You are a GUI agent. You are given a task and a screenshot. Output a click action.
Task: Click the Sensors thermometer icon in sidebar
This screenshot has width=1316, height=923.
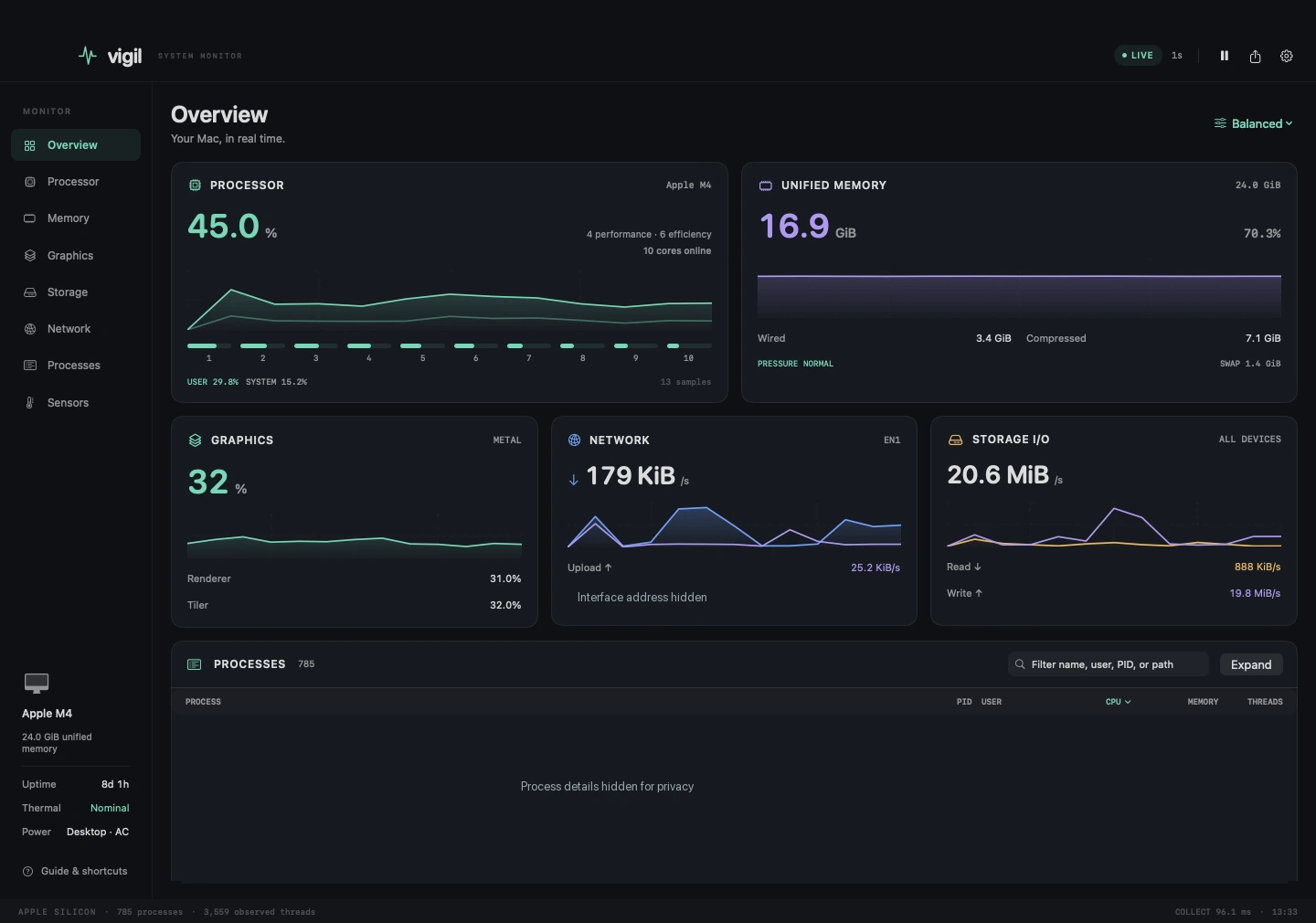coord(30,403)
